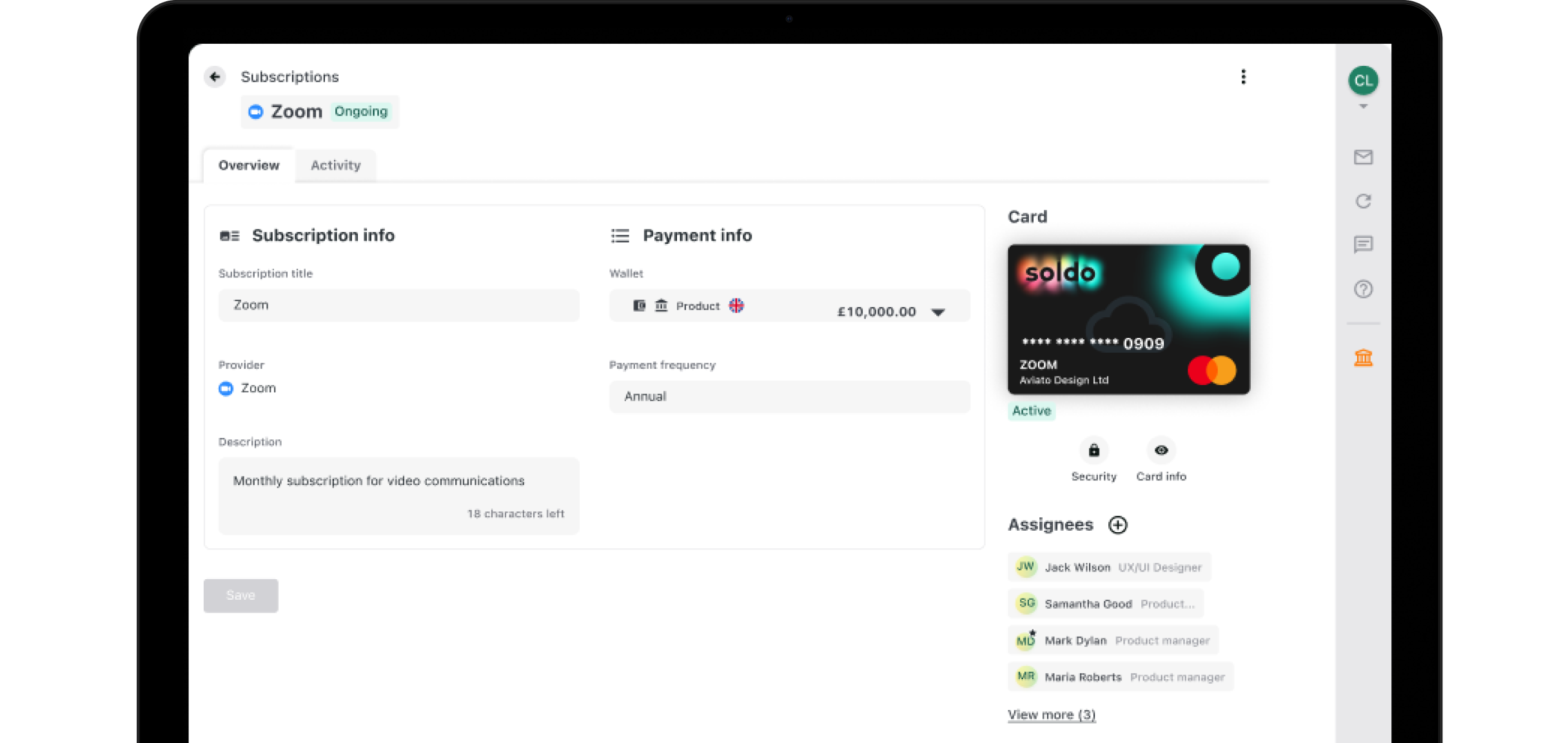Open card Security lock icon
Image resolution: width=1568 pixels, height=743 pixels.
point(1093,450)
